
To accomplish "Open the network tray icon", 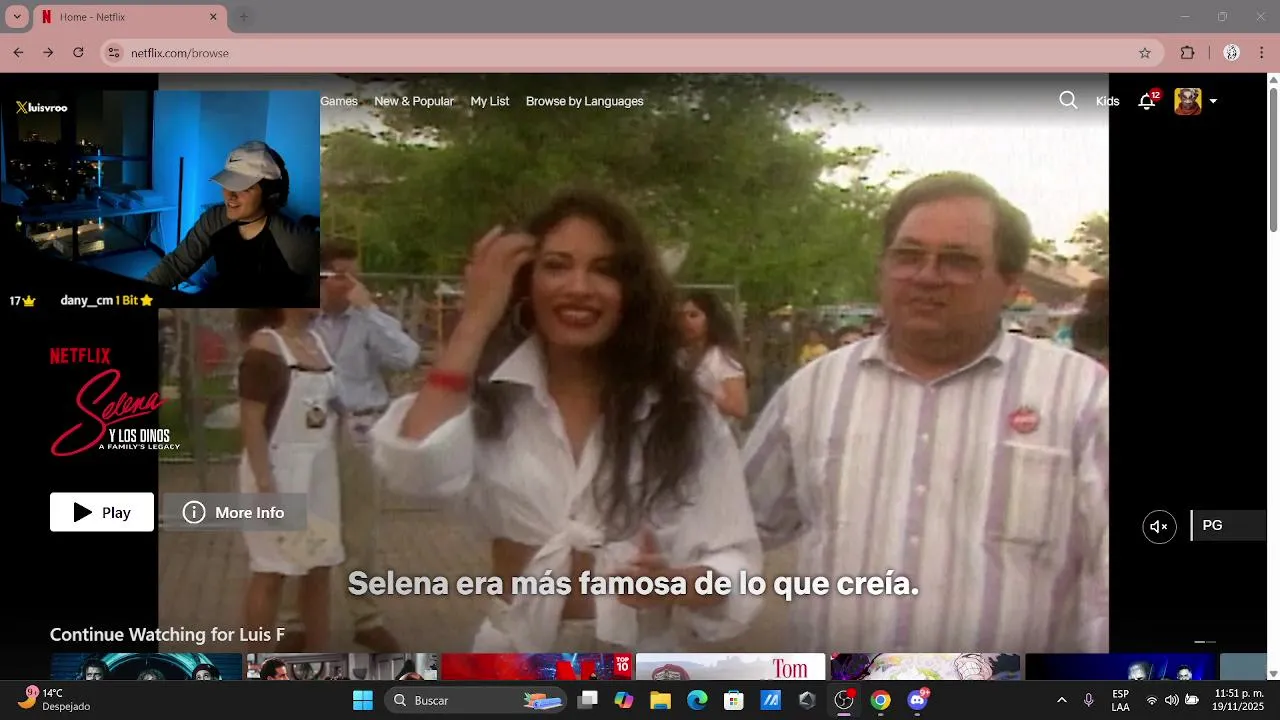I will tap(1152, 700).
